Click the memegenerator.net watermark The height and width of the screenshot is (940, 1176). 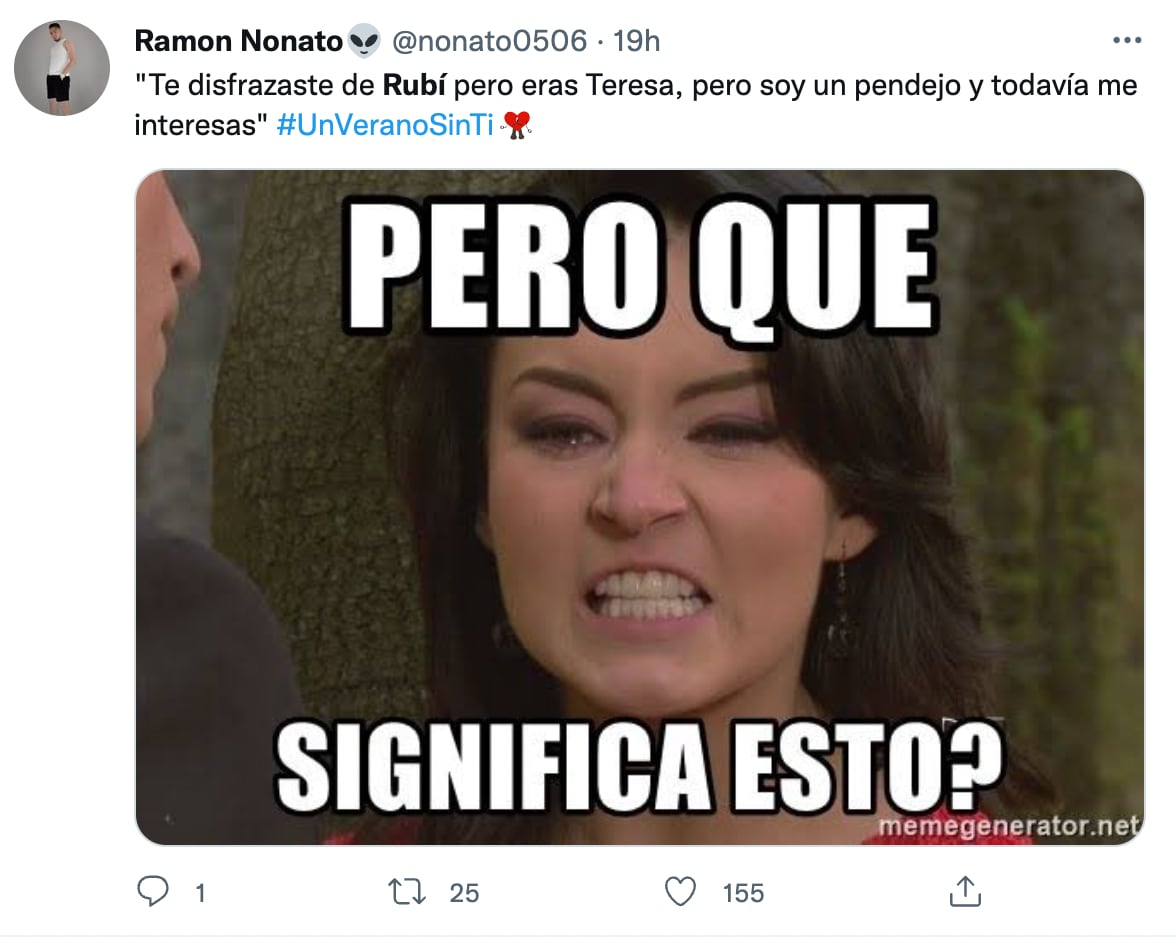[1008, 826]
